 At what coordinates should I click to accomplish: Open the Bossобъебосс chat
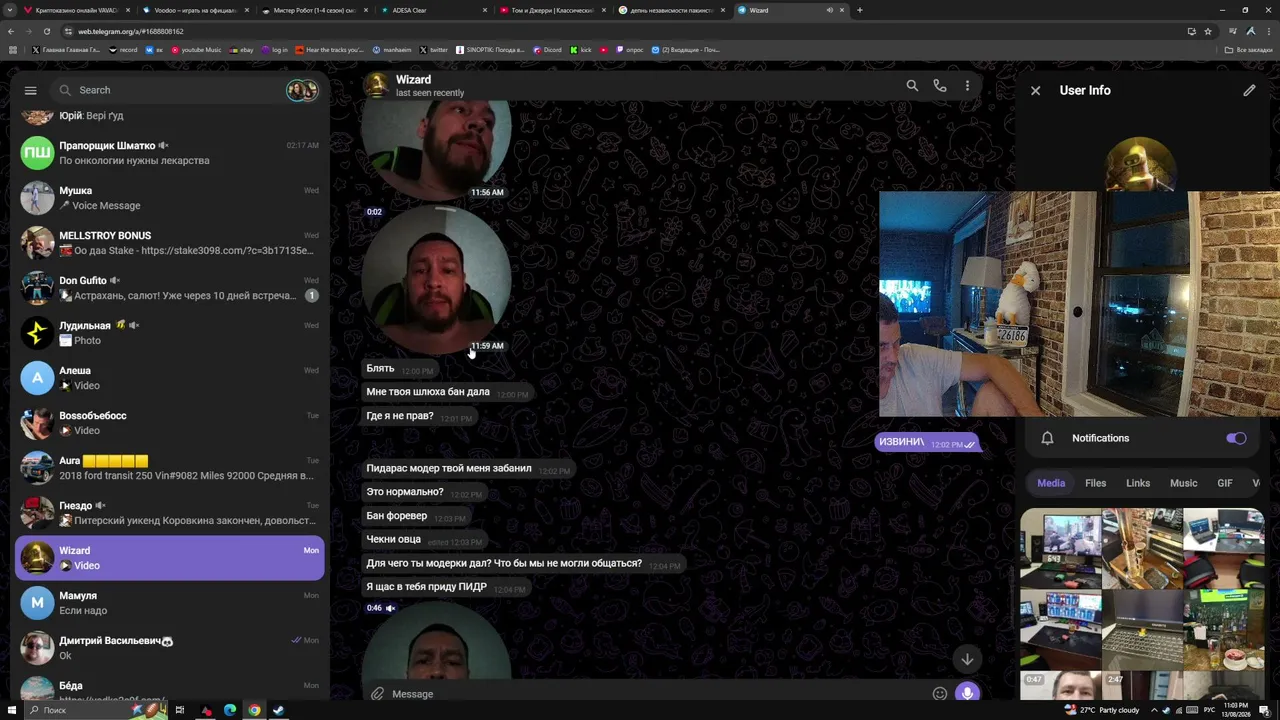point(169,423)
